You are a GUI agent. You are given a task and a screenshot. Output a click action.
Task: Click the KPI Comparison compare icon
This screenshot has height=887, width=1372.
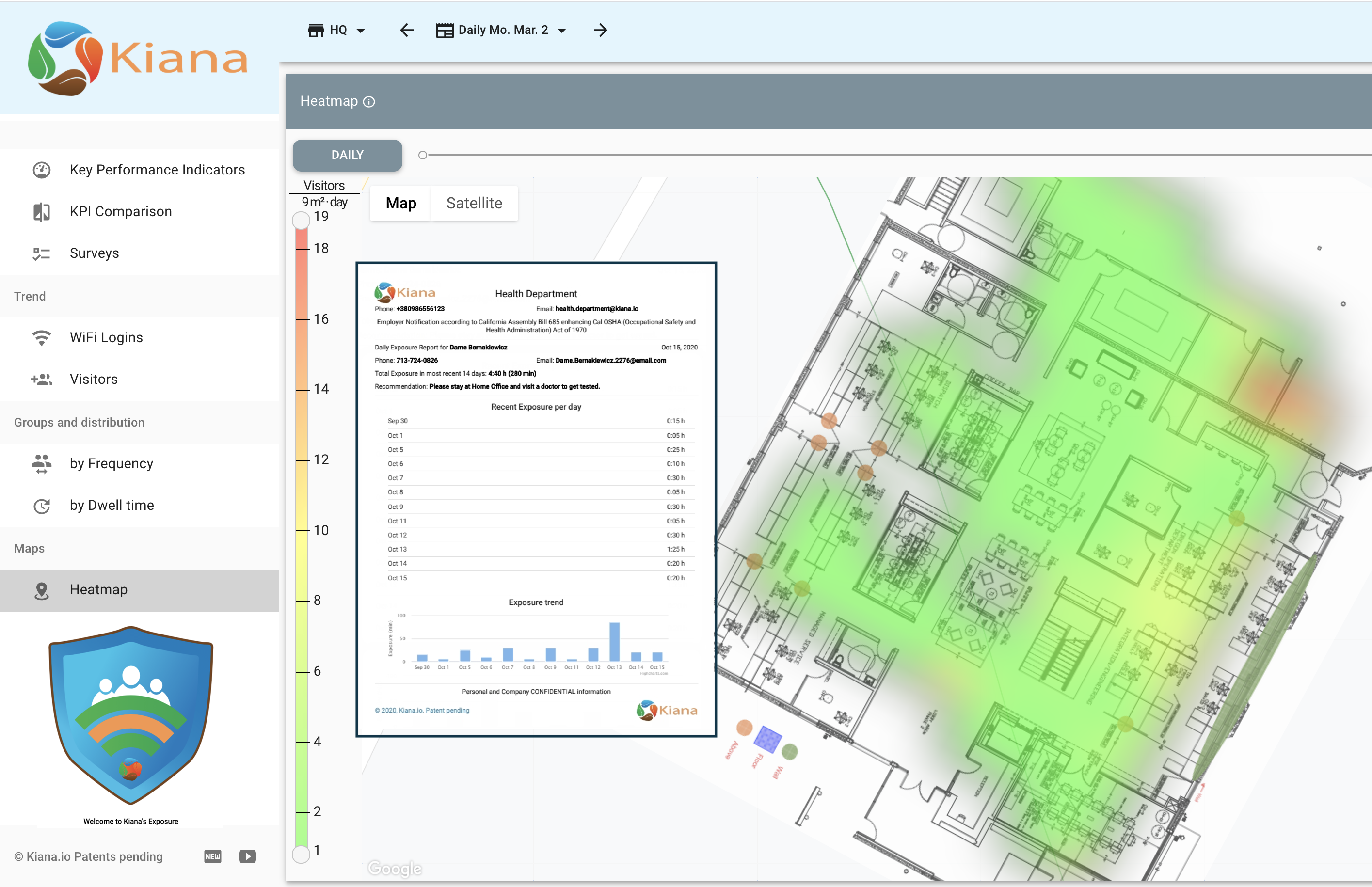point(42,212)
